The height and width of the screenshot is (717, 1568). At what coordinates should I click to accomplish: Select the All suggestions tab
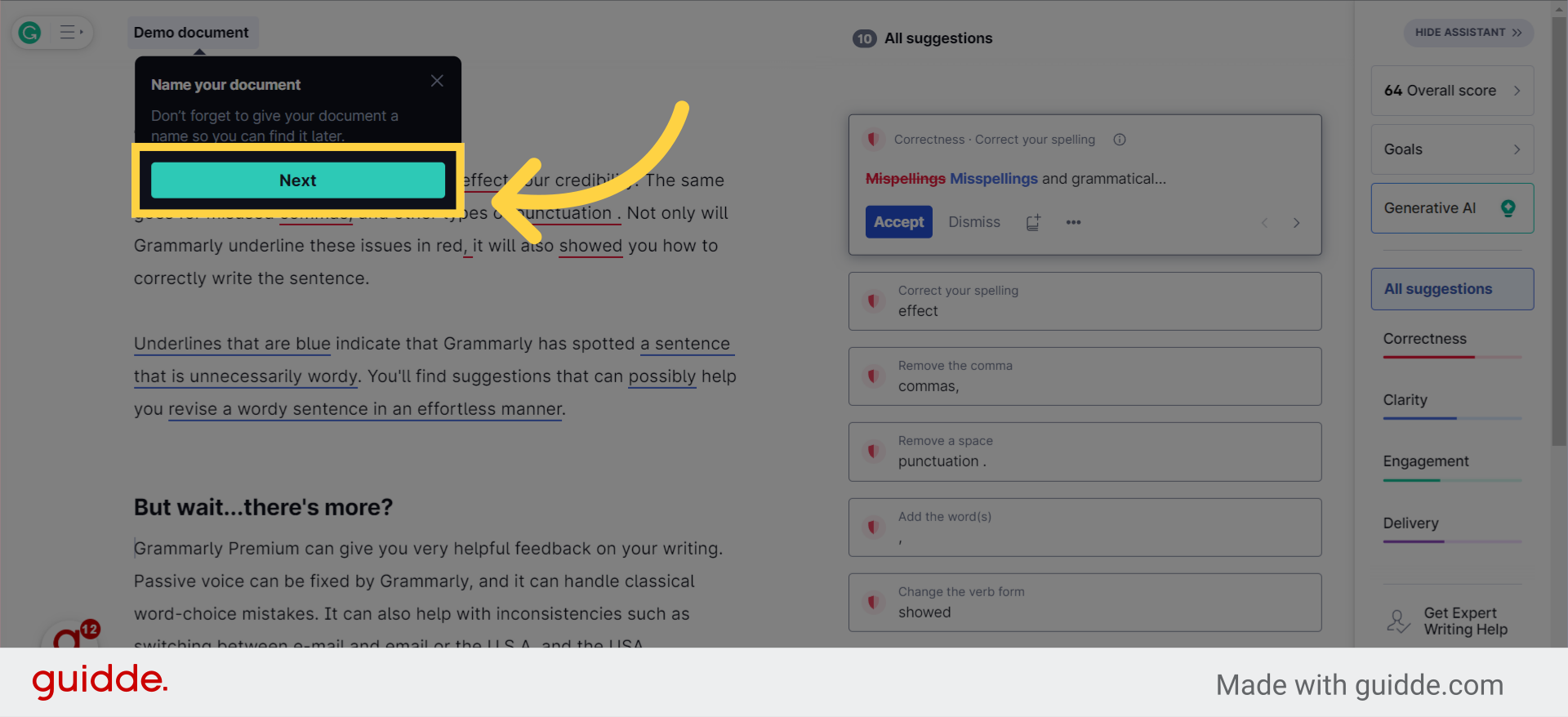tap(1452, 289)
